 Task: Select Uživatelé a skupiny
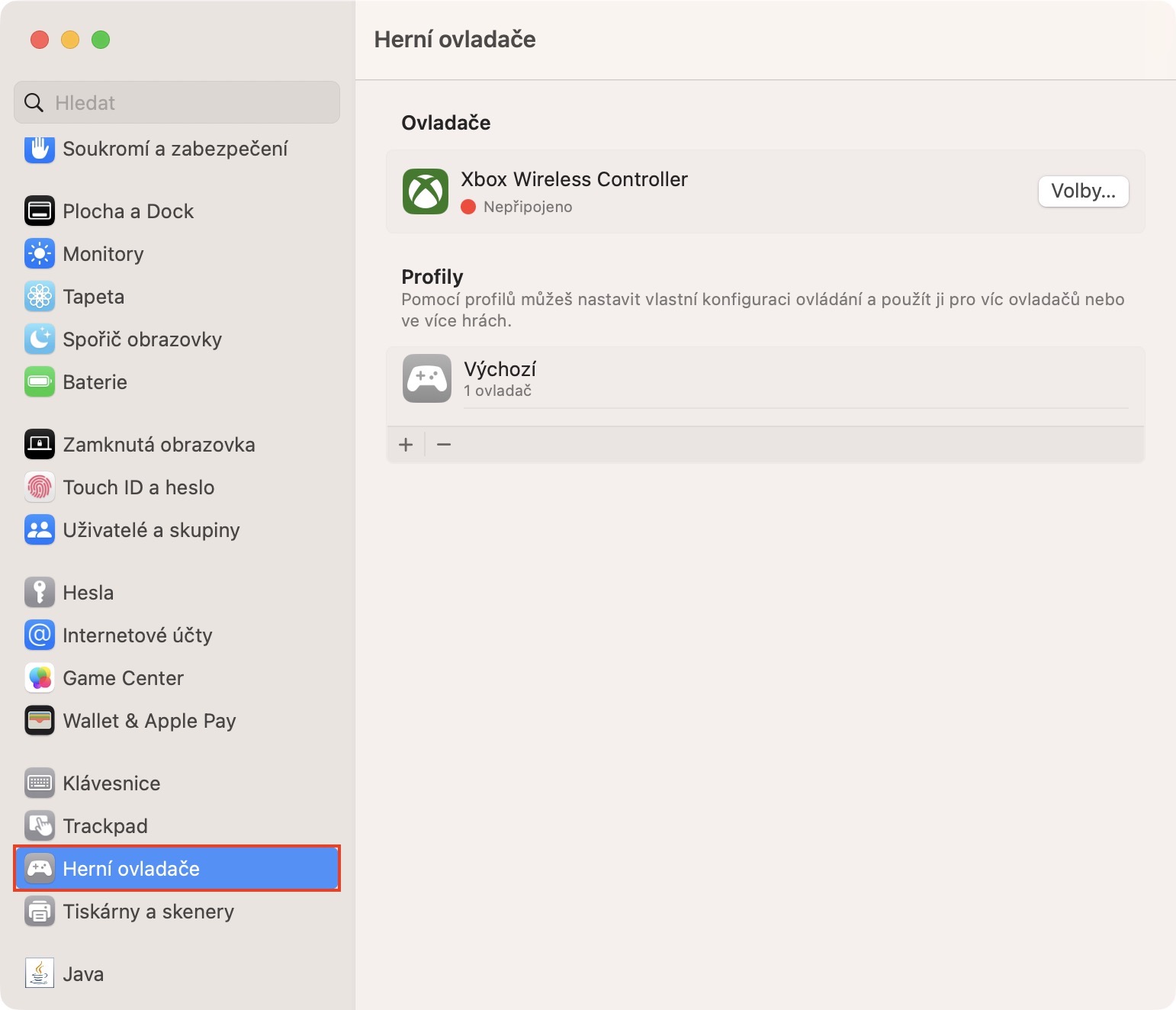click(x=151, y=530)
